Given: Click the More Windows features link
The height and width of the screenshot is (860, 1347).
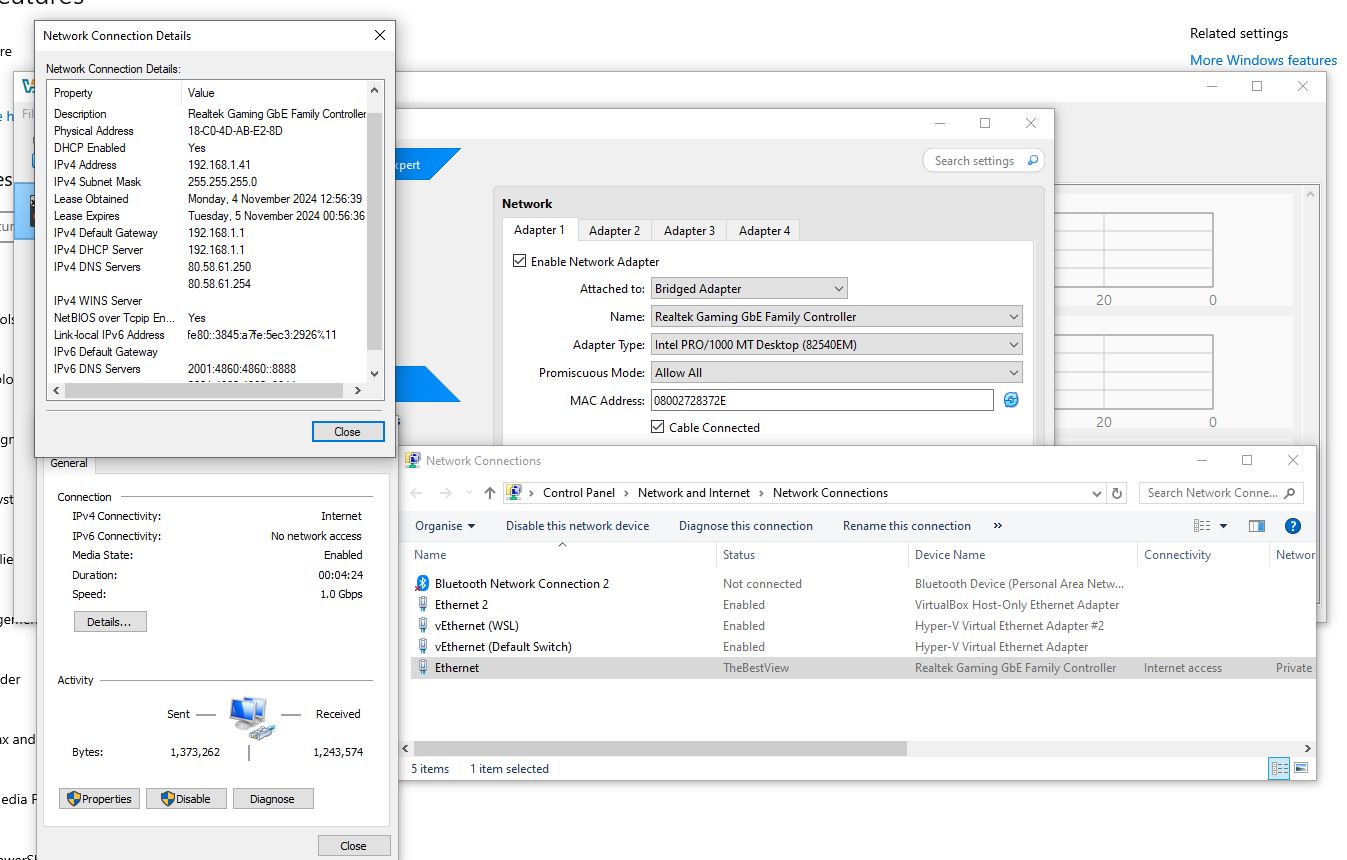Looking at the screenshot, I should pyautogui.click(x=1263, y=60).
